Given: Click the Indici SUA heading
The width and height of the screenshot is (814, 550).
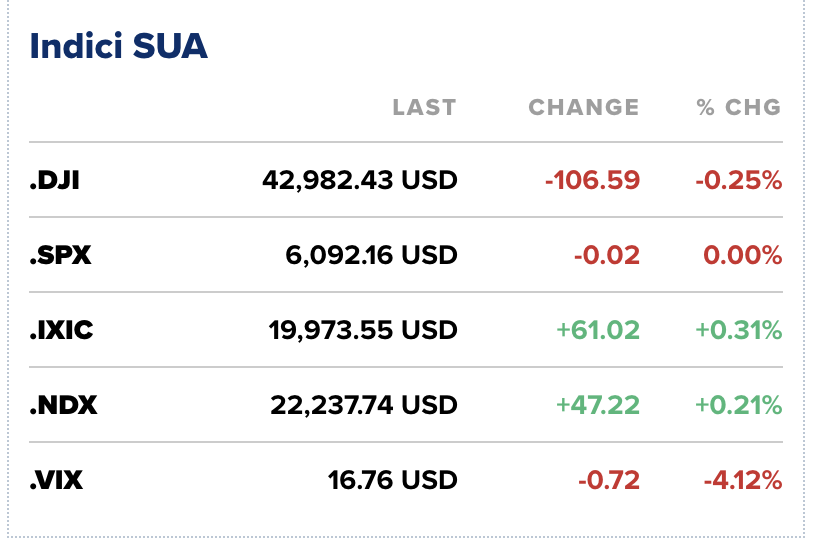Looking at the screenshot, I should [118, 46].
